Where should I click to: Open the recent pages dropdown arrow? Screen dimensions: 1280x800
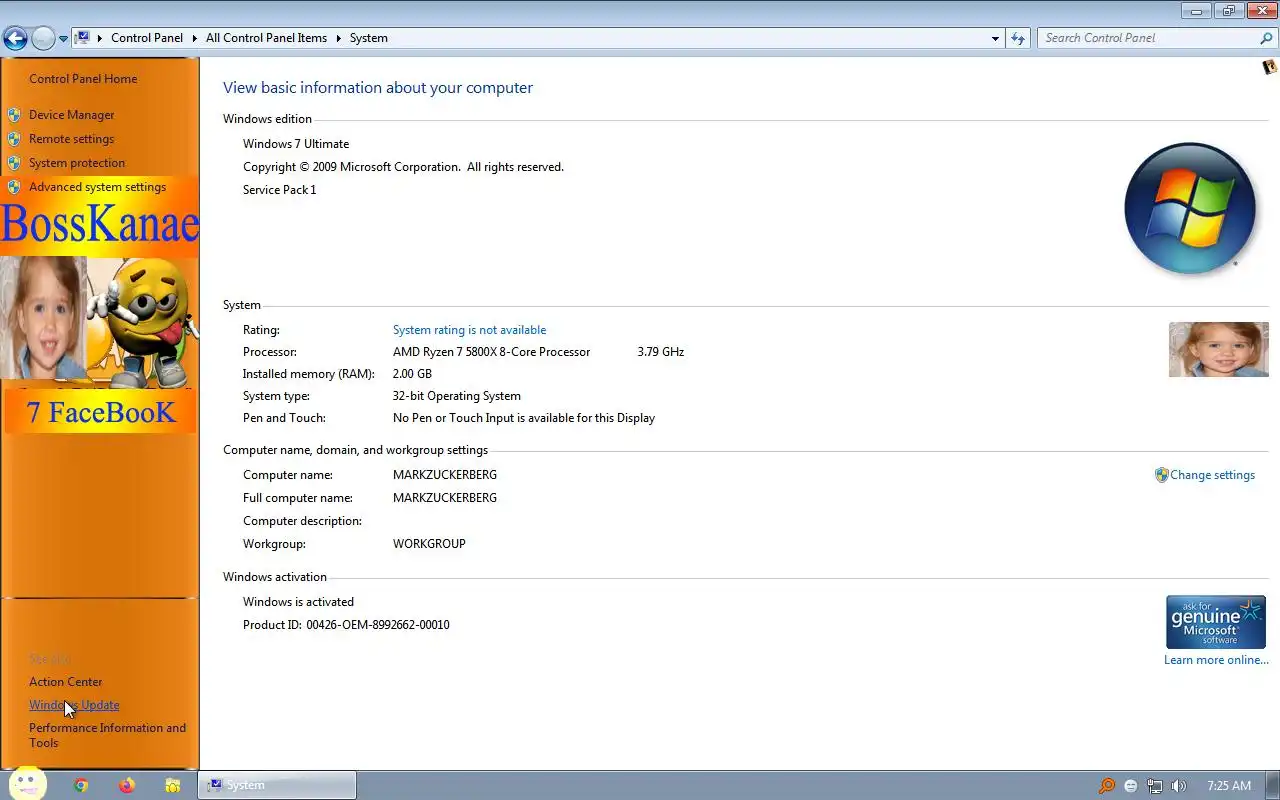(x=63, y=39)
